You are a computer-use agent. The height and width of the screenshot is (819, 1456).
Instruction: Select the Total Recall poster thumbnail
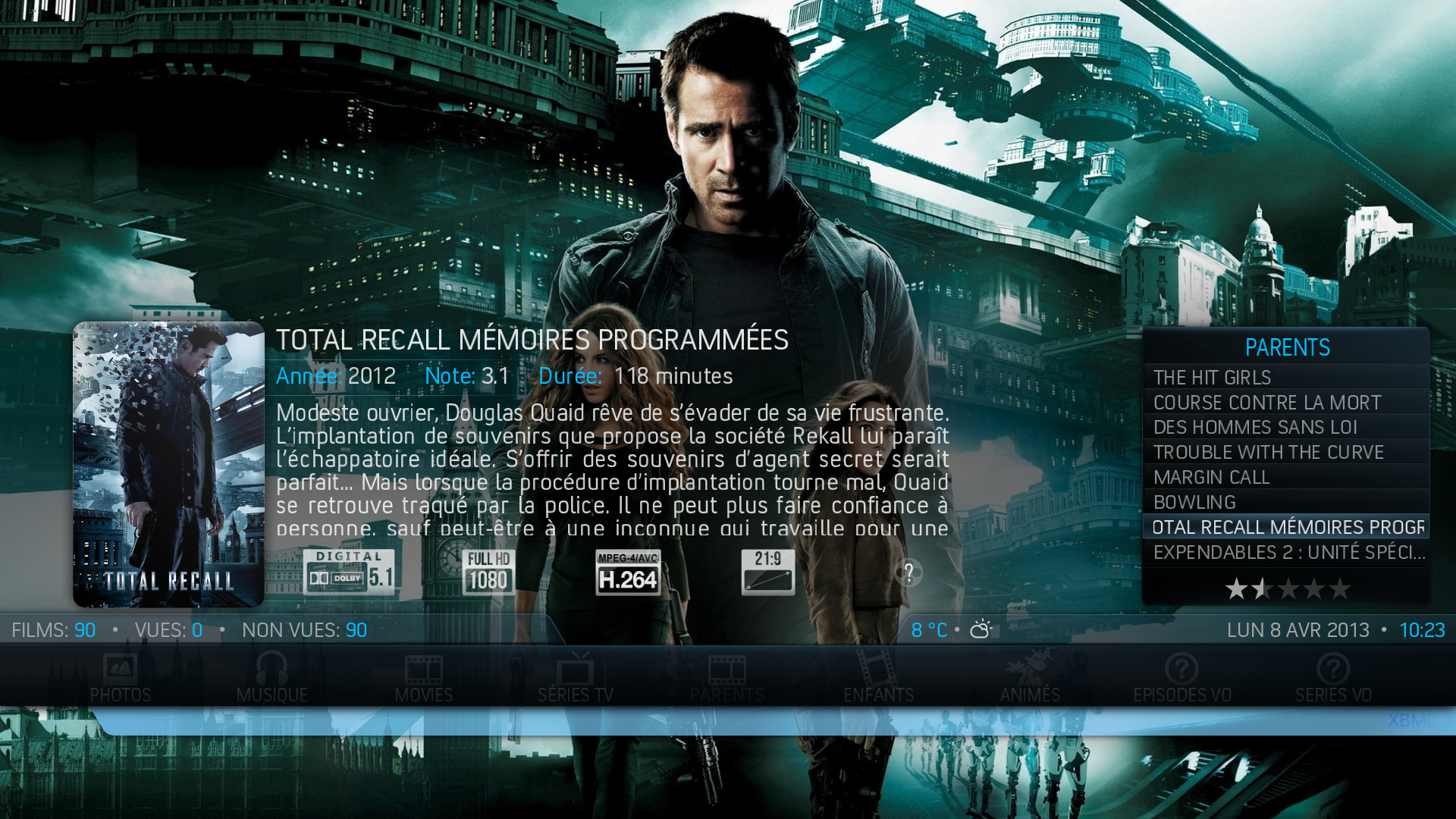tap(168, 464)
